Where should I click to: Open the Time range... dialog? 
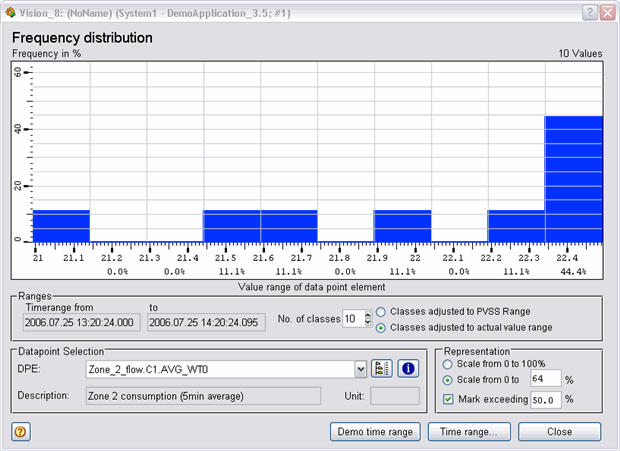[469, 431]
